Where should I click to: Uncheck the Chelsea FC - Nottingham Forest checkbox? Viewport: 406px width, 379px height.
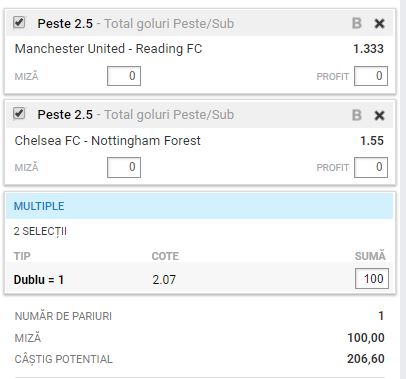click(x=19, y=113)
